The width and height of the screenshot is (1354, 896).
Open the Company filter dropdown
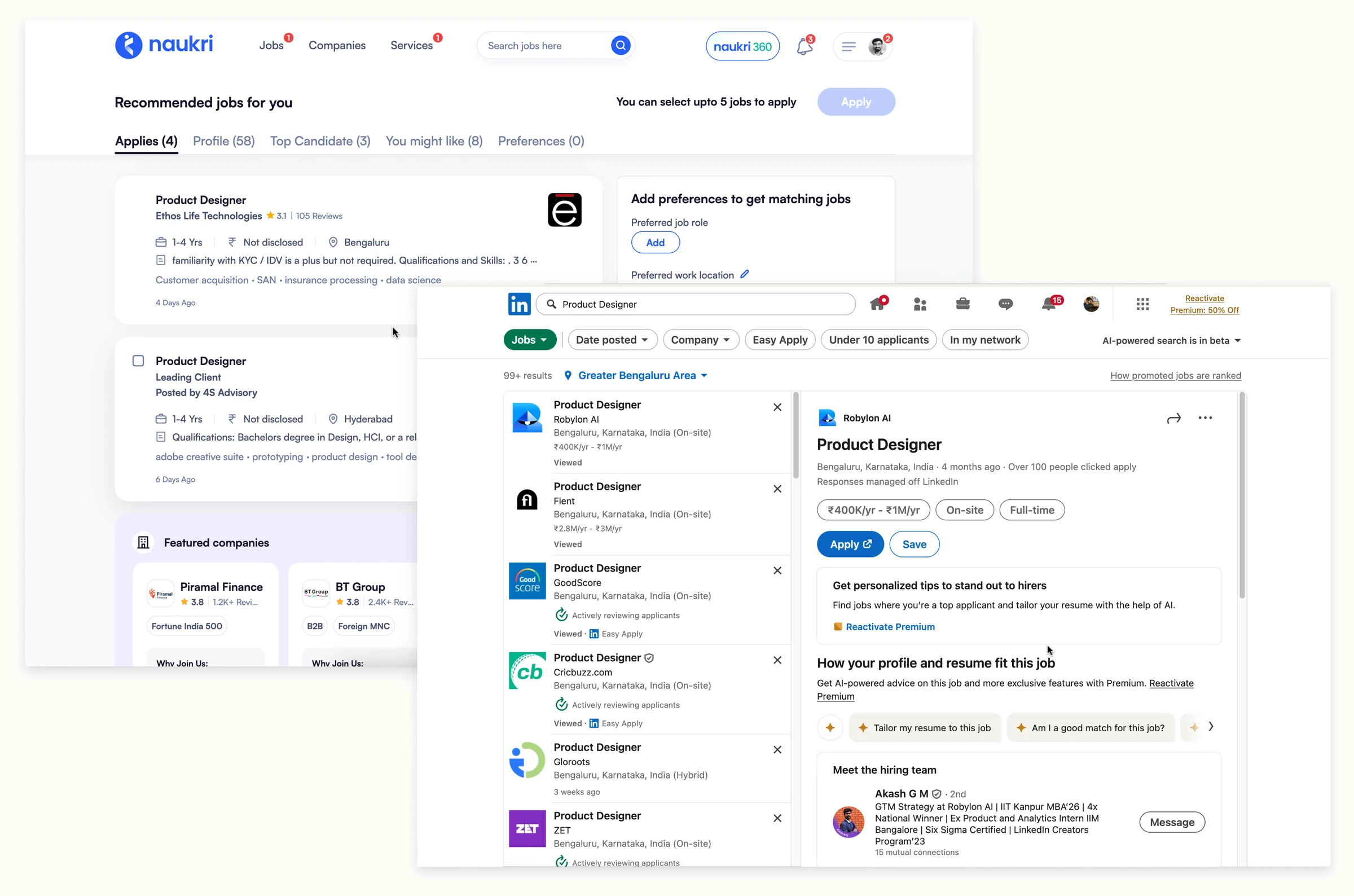700,340
